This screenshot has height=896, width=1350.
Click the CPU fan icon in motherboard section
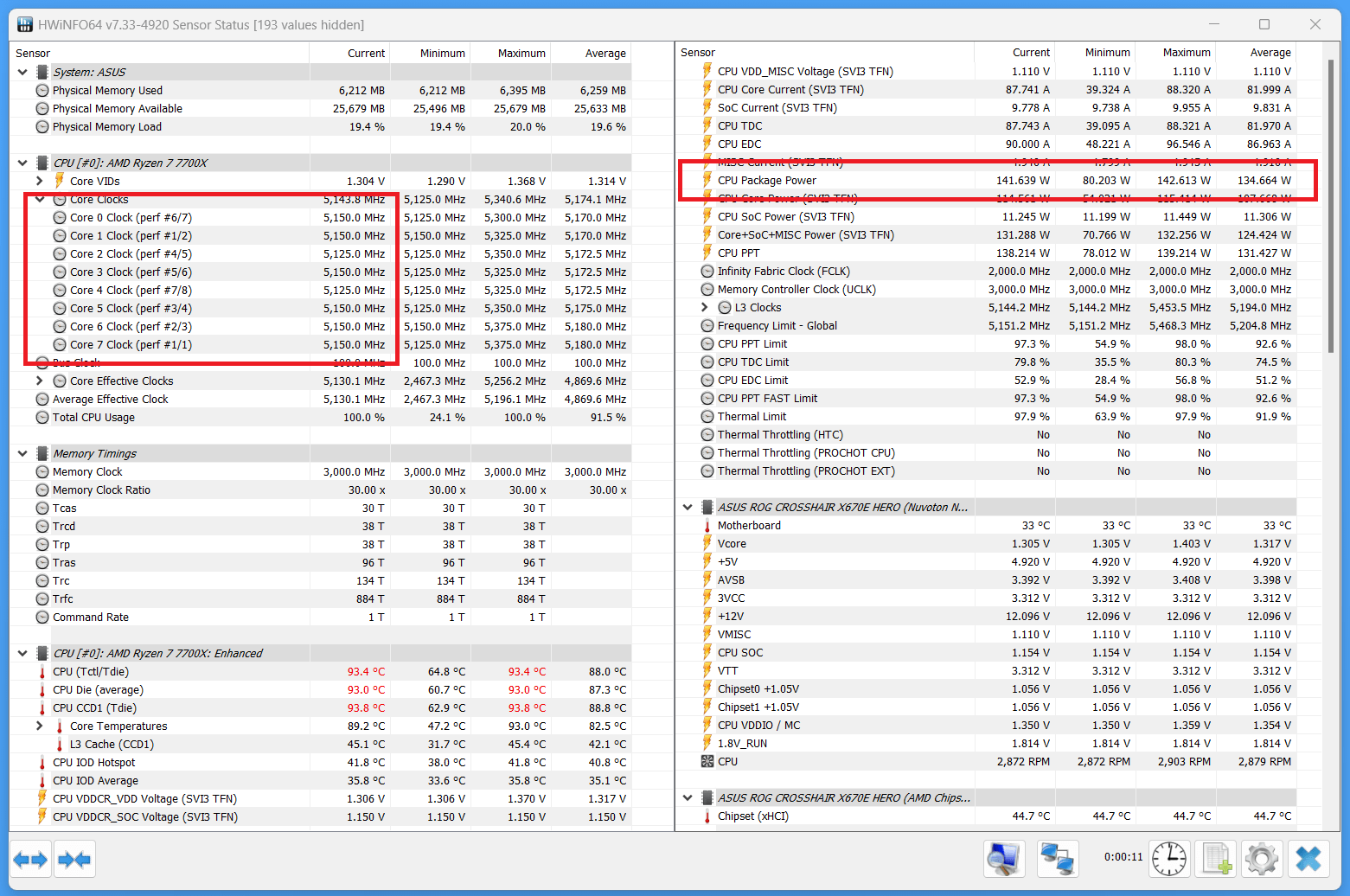[707, 762]
